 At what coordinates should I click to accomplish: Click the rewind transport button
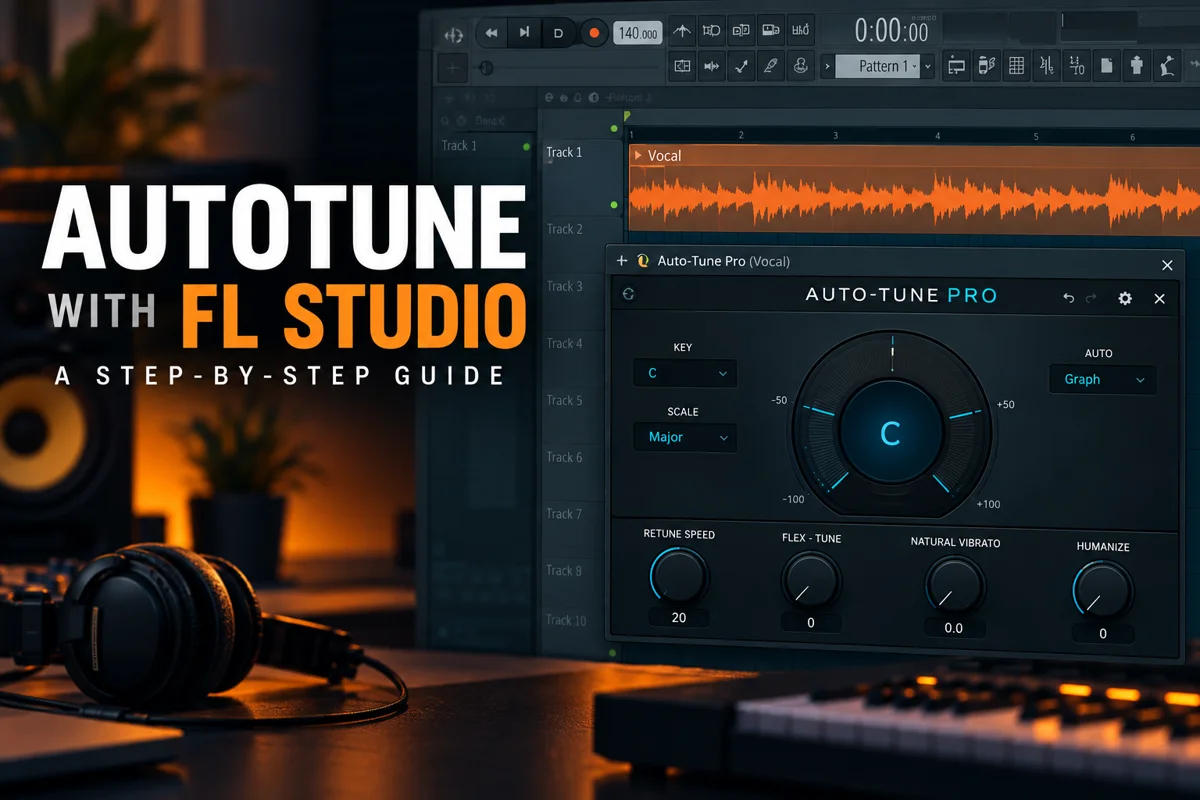pyautogui.click(x=491, y=33)
